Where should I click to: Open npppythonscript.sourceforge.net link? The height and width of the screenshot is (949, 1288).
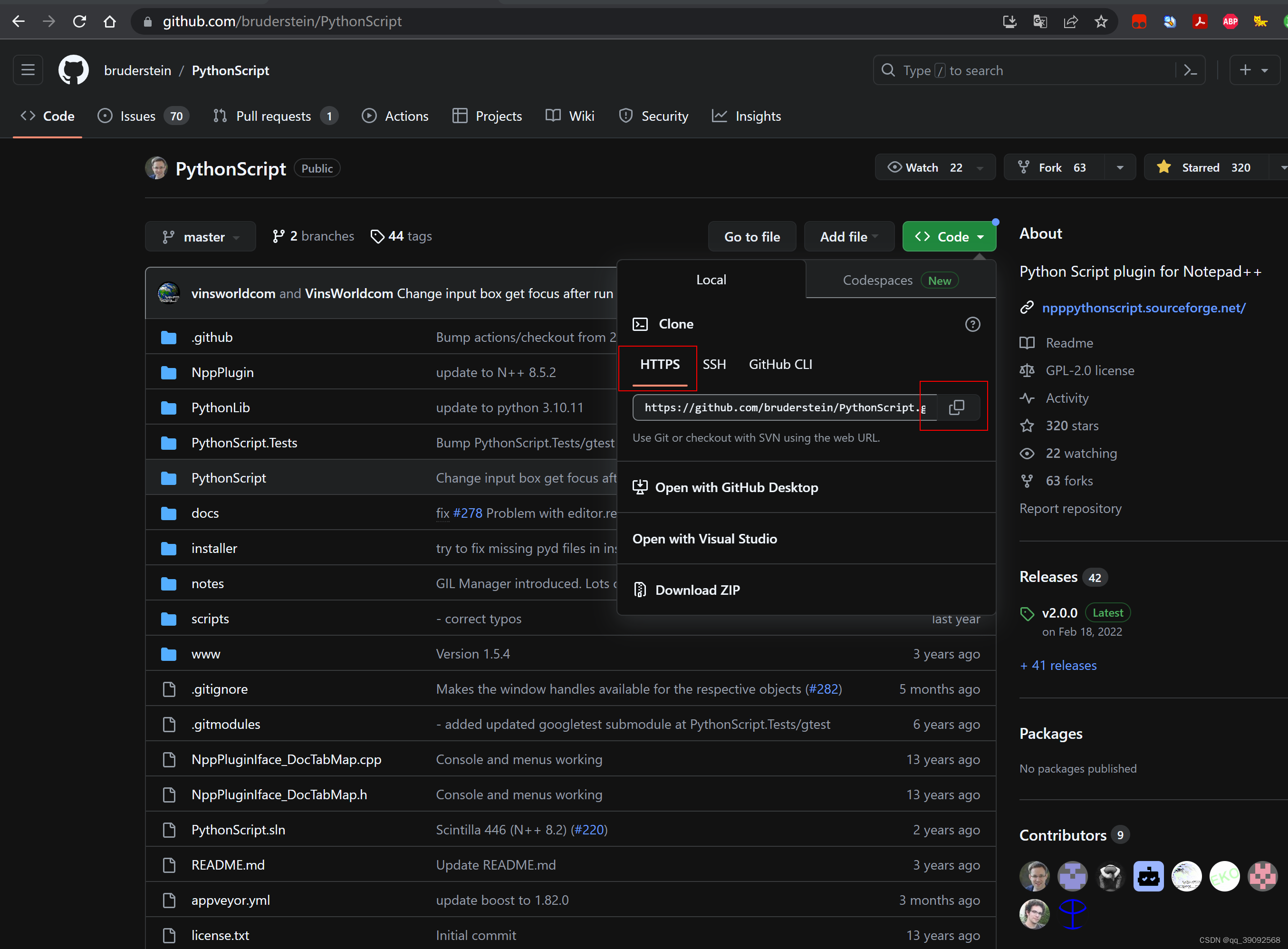point(1144,308)
